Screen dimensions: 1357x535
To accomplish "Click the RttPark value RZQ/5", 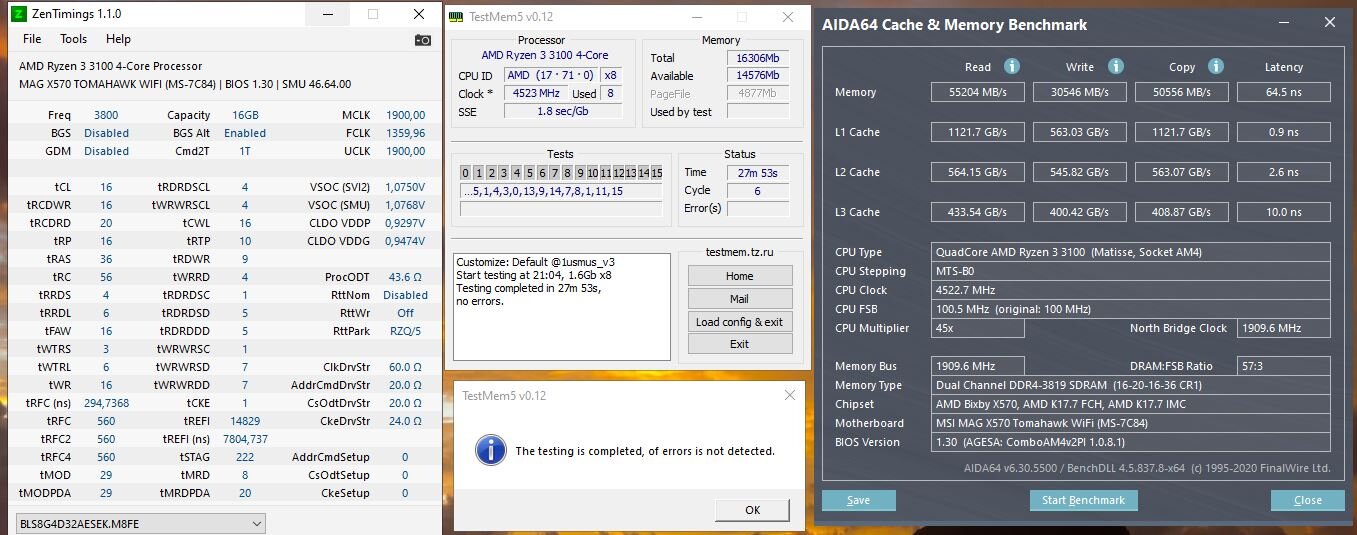I will pyautogui.click(x=405, y=331).
